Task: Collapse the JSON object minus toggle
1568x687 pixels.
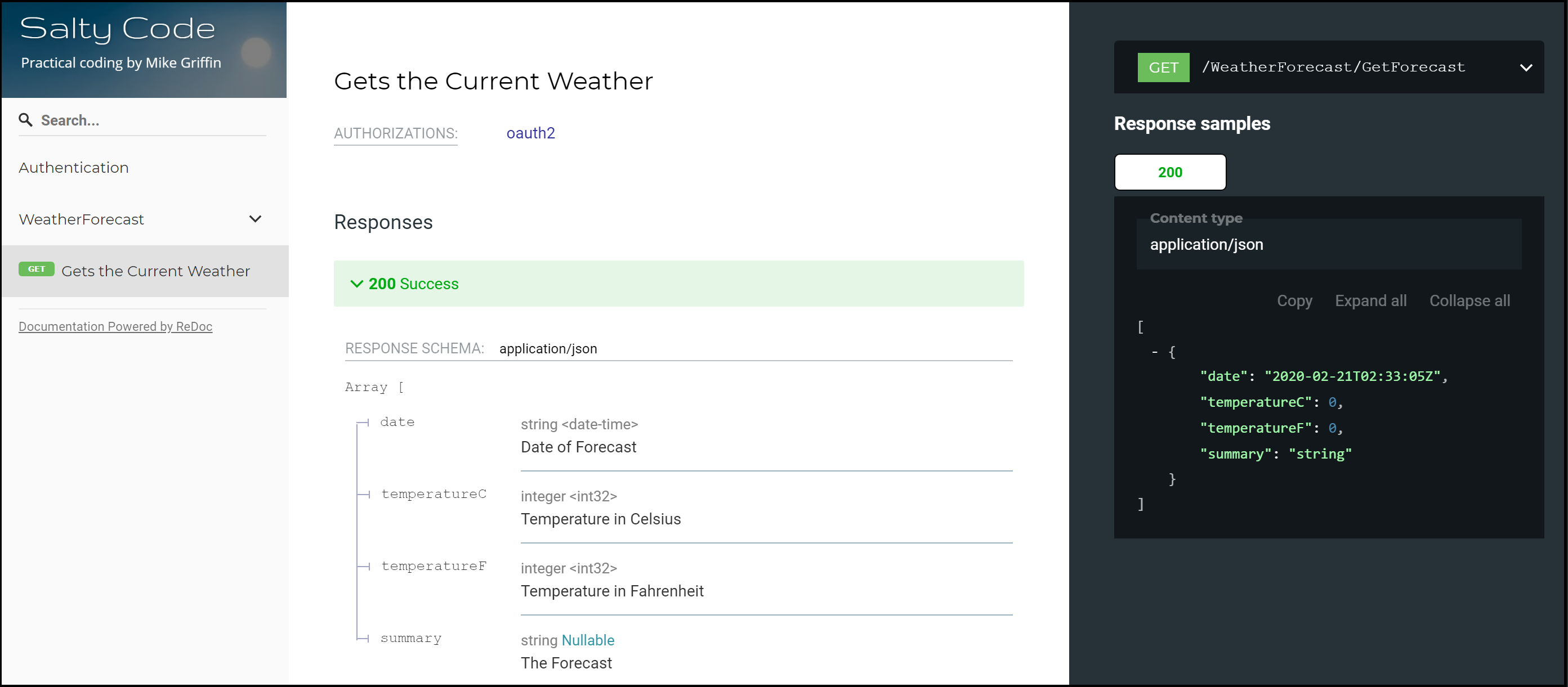Action: [1154, 352]
